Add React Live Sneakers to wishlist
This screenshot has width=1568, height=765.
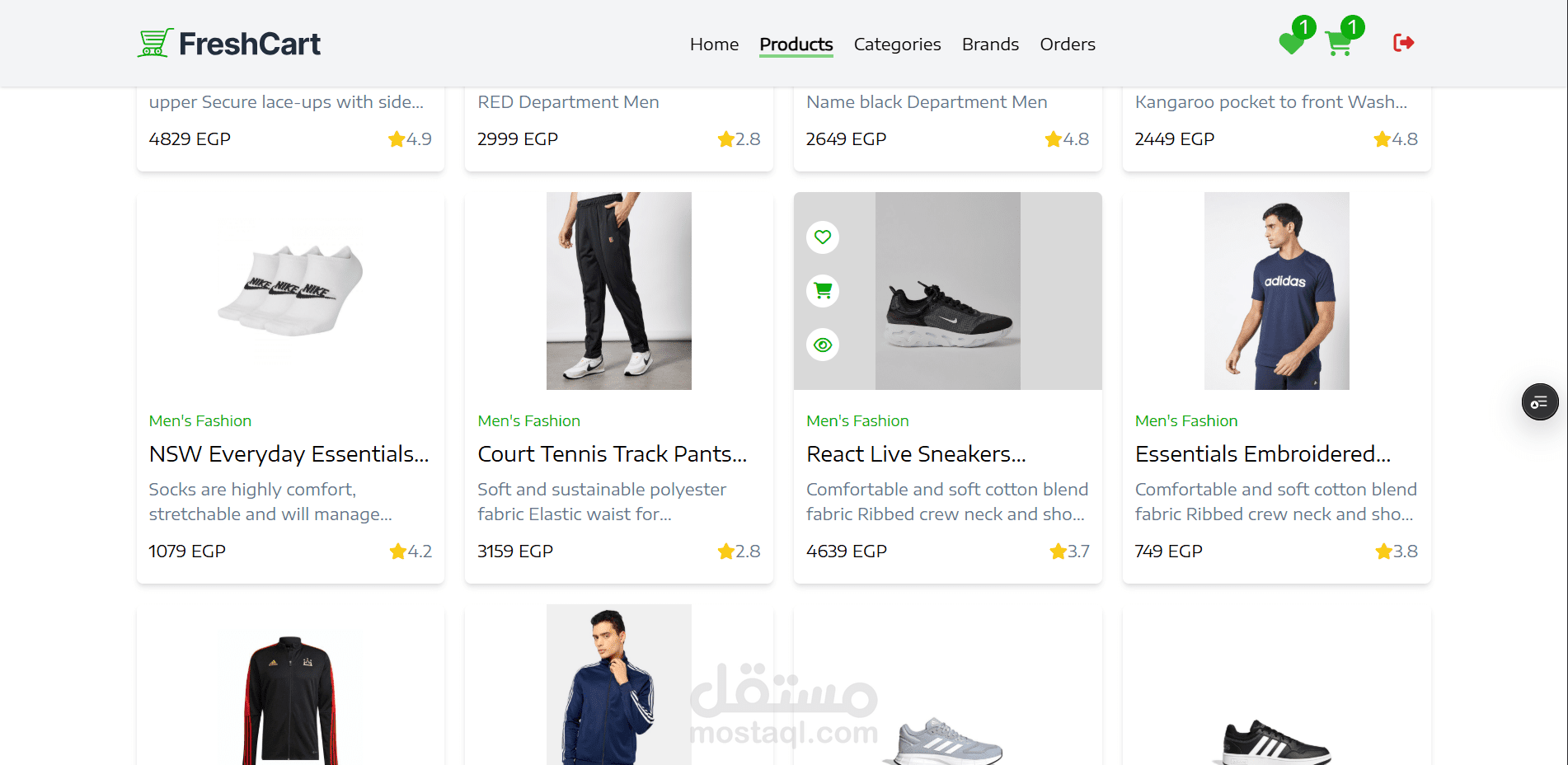coord(823,237)
